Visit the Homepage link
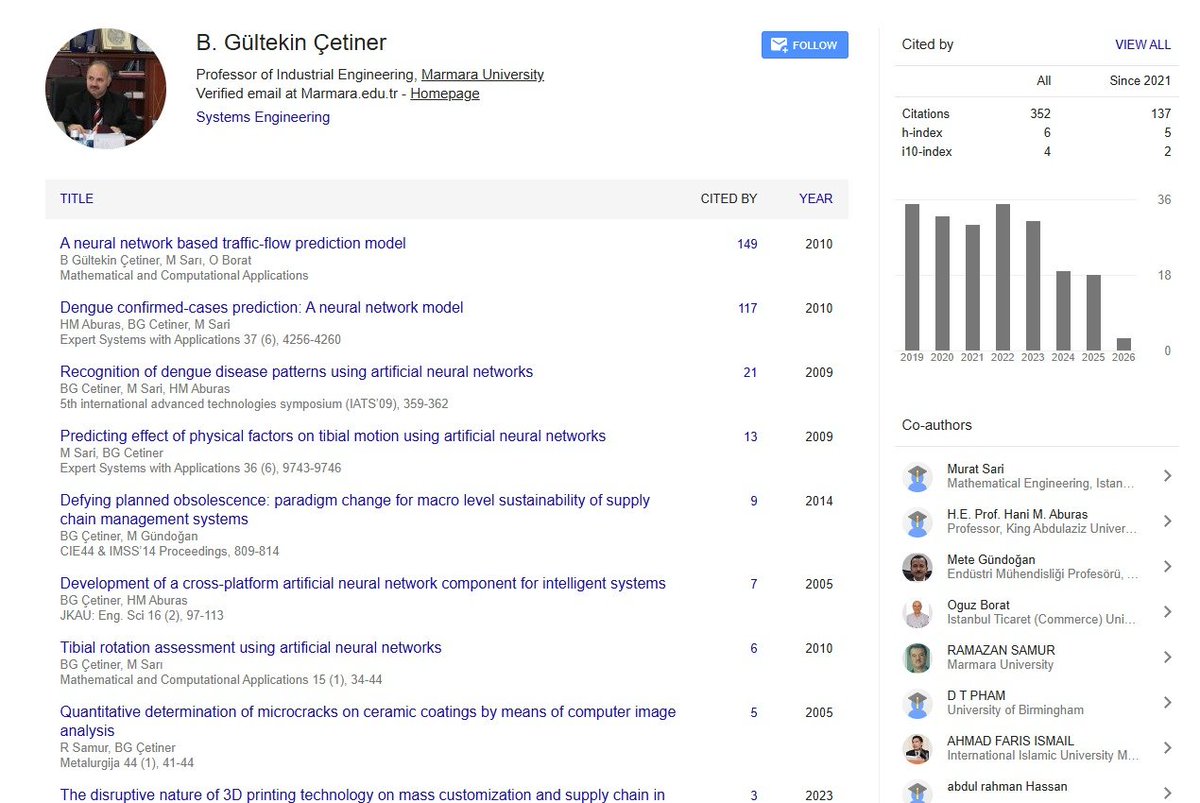The height and width of the screenshot is (803, 1200). (445, 93)
